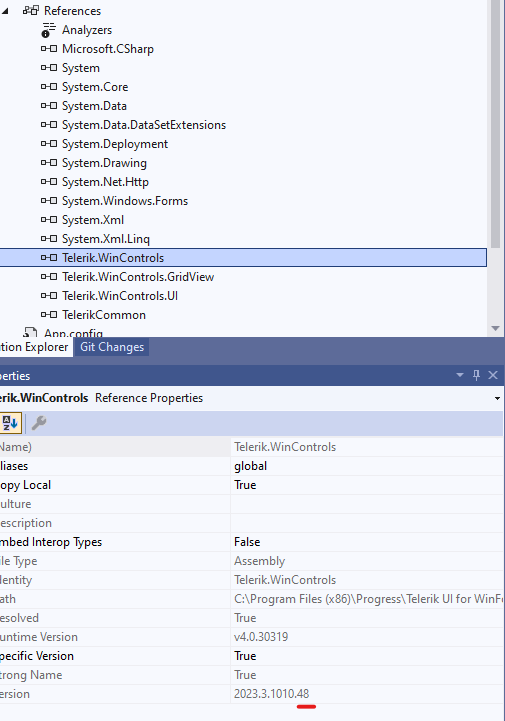Screen dimensions: 505x721
Task: Click the Copy Local value True
Action: (x=245, y=485)
